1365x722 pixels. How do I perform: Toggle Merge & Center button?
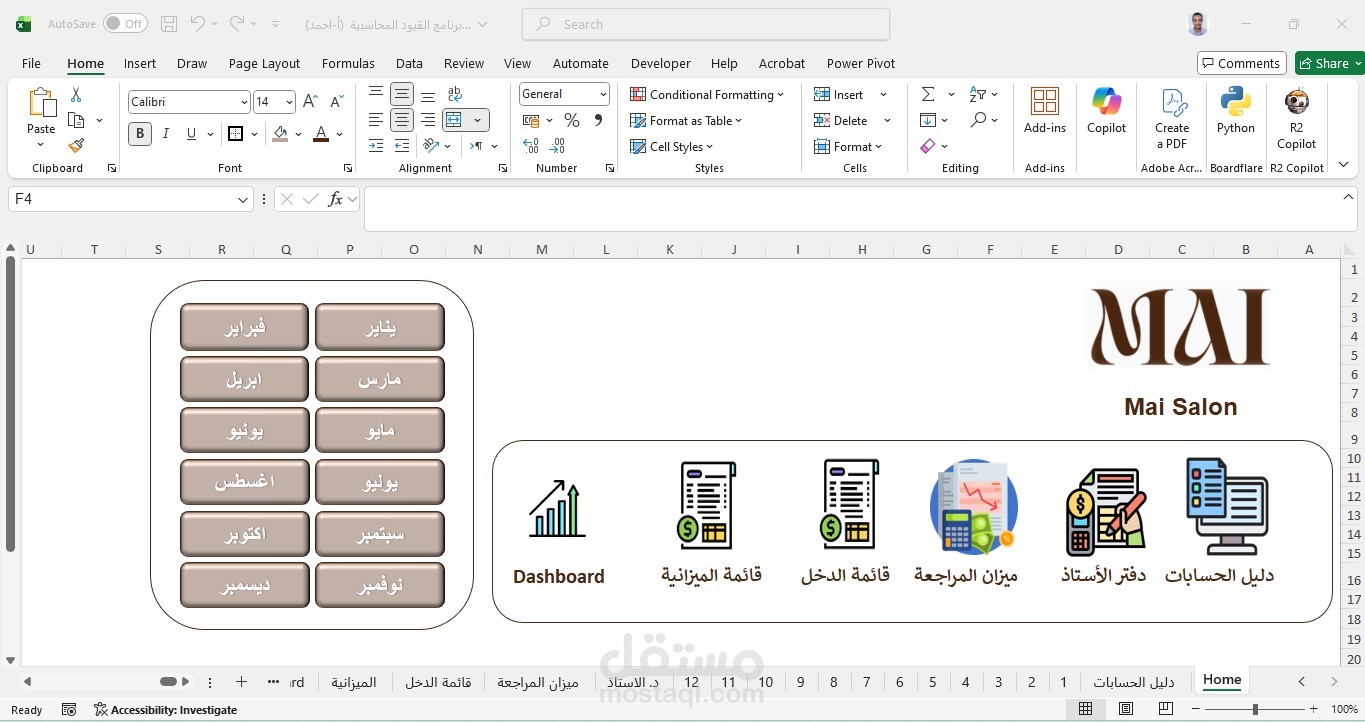pyautogui.click(x=455, y=120)
